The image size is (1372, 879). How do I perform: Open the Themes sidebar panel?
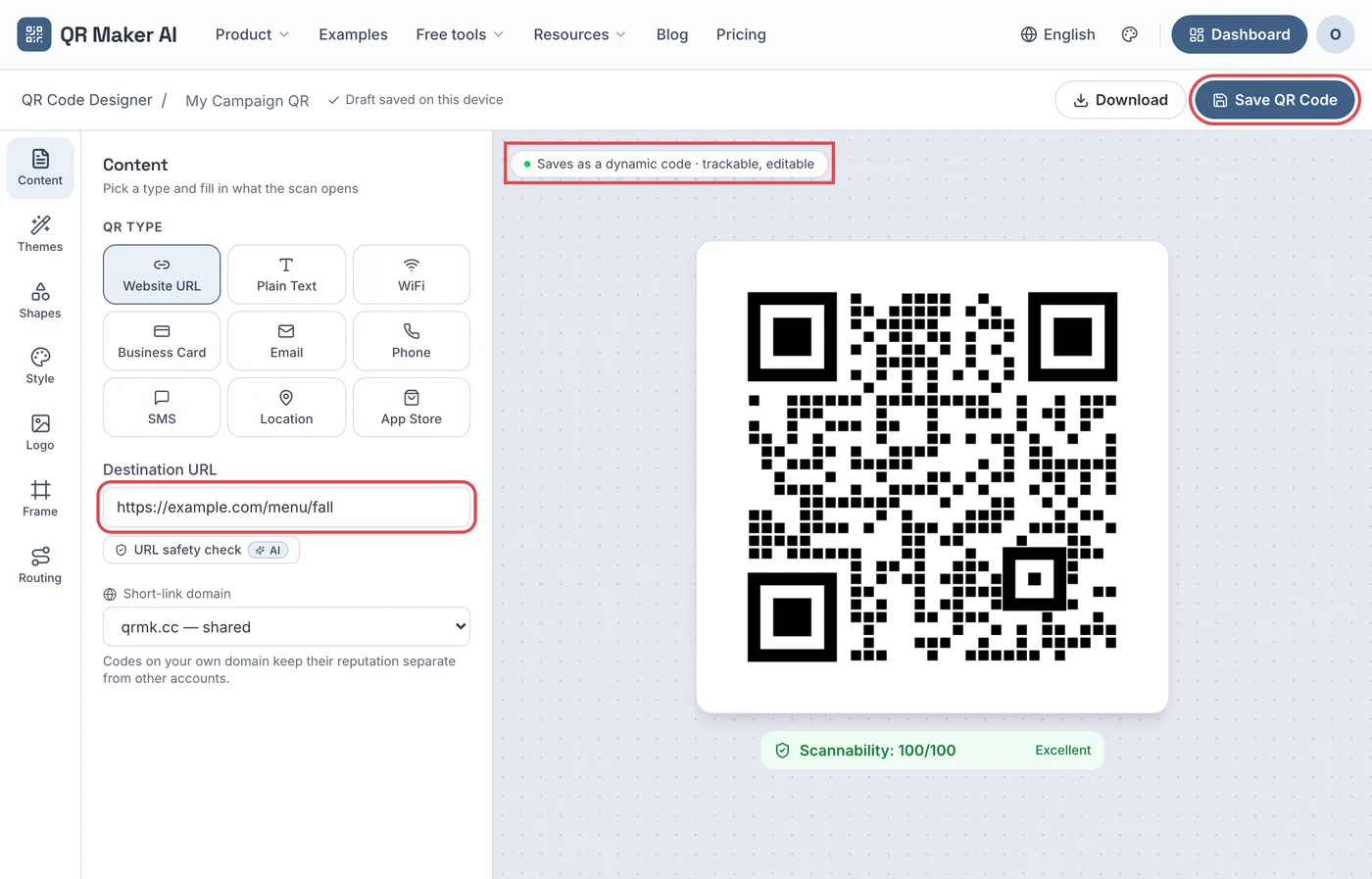tap(40, 234)
